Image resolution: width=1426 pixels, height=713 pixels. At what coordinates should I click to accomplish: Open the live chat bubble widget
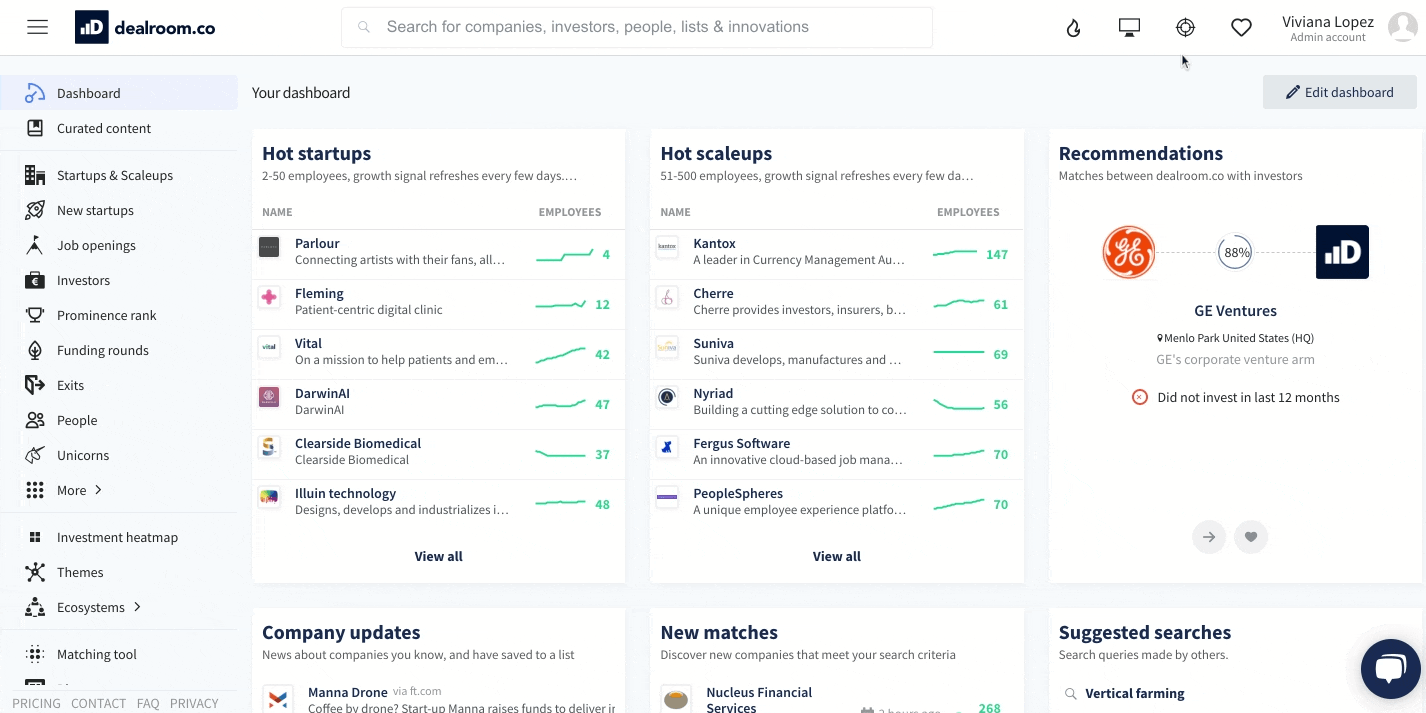[x=1390, y=669]
